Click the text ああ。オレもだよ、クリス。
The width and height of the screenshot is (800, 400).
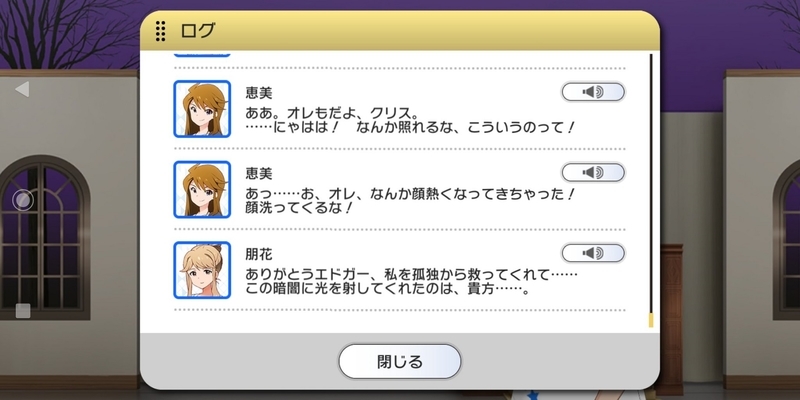[x=332, y=111]
